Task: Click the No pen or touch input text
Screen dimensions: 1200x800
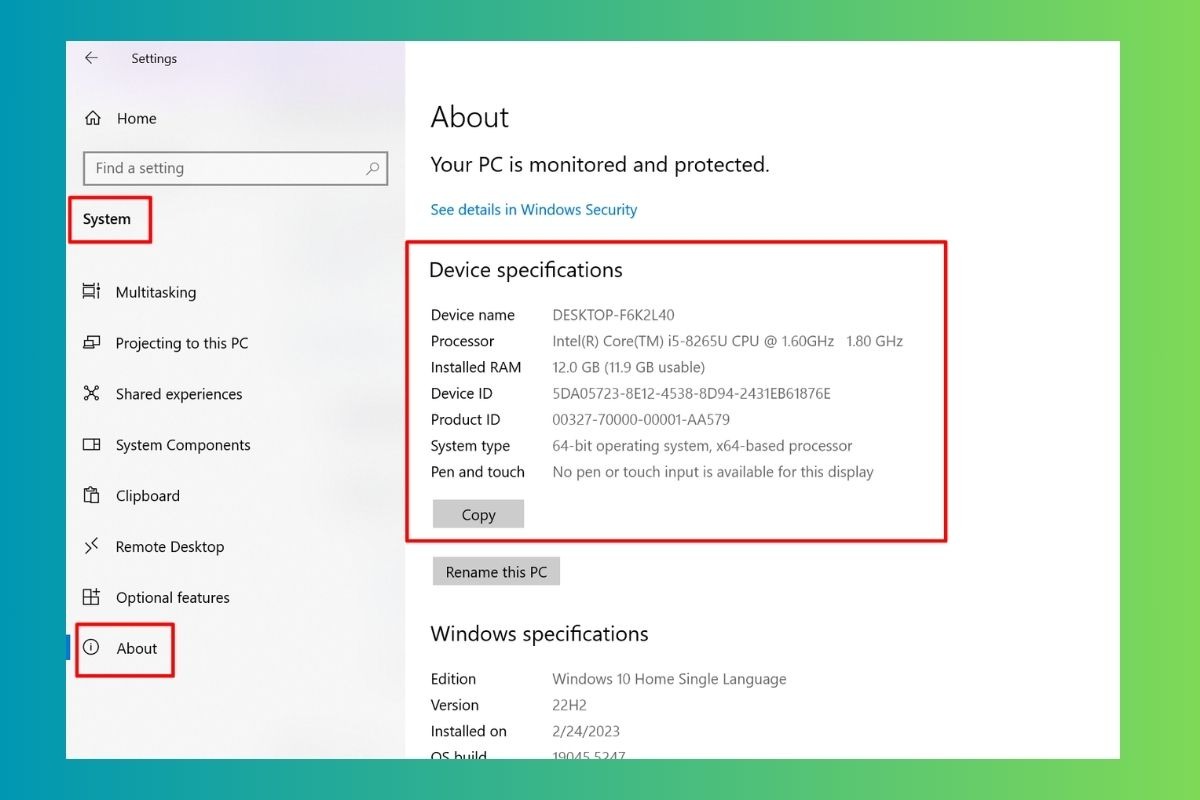Action: point(713,472)
